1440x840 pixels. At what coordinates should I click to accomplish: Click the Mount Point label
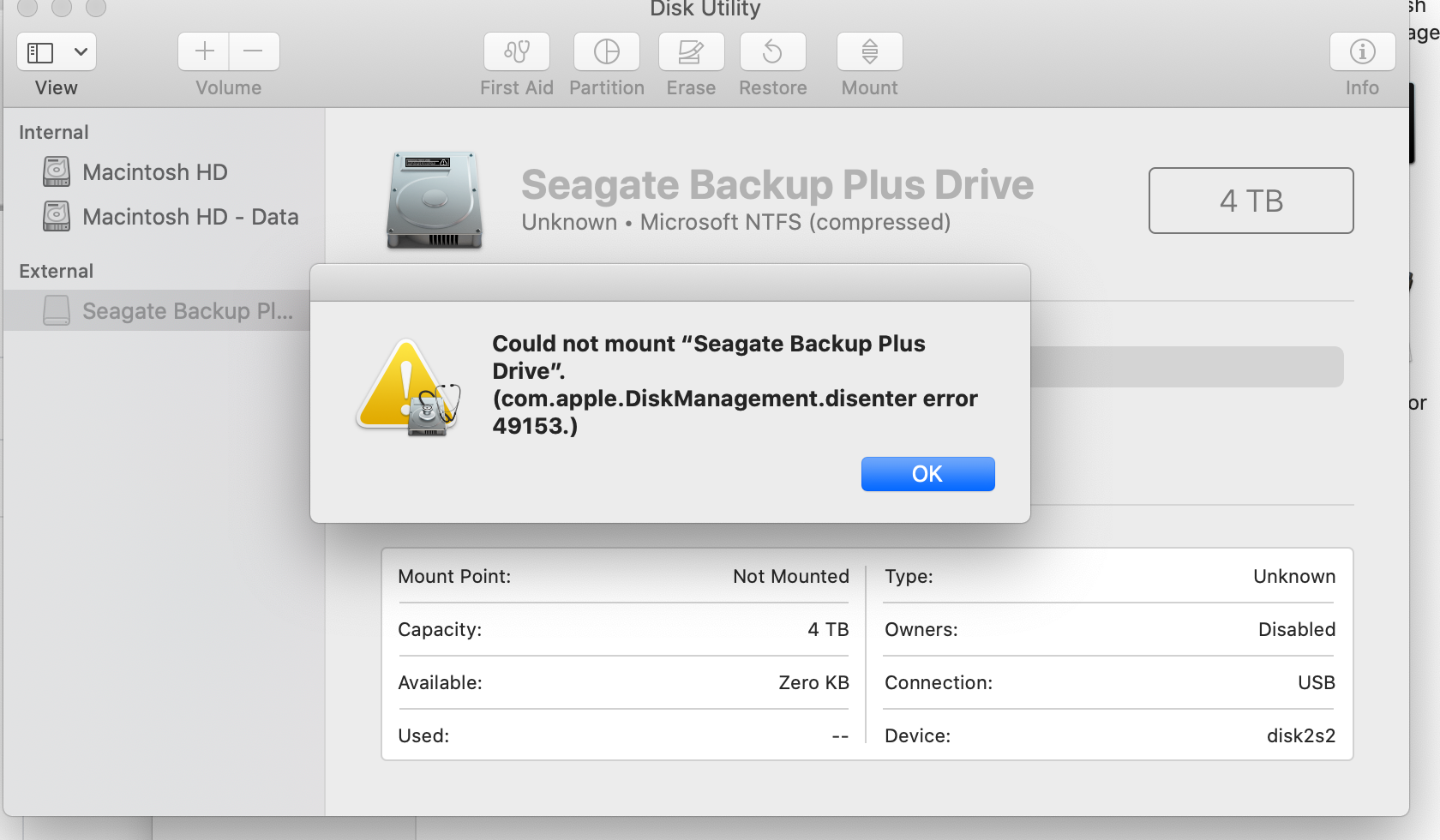pyautogui.click(x=454, y=576)
